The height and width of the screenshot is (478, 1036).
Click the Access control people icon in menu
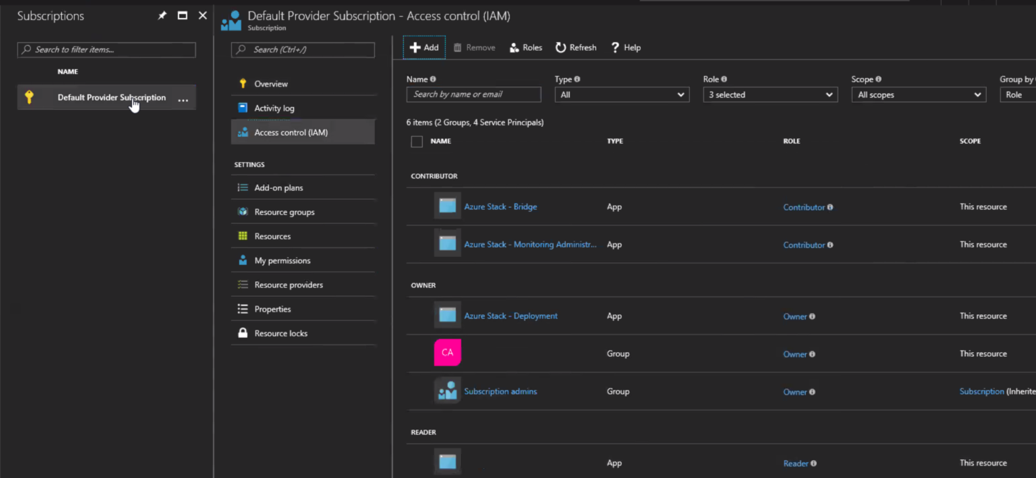coord(242,132)
